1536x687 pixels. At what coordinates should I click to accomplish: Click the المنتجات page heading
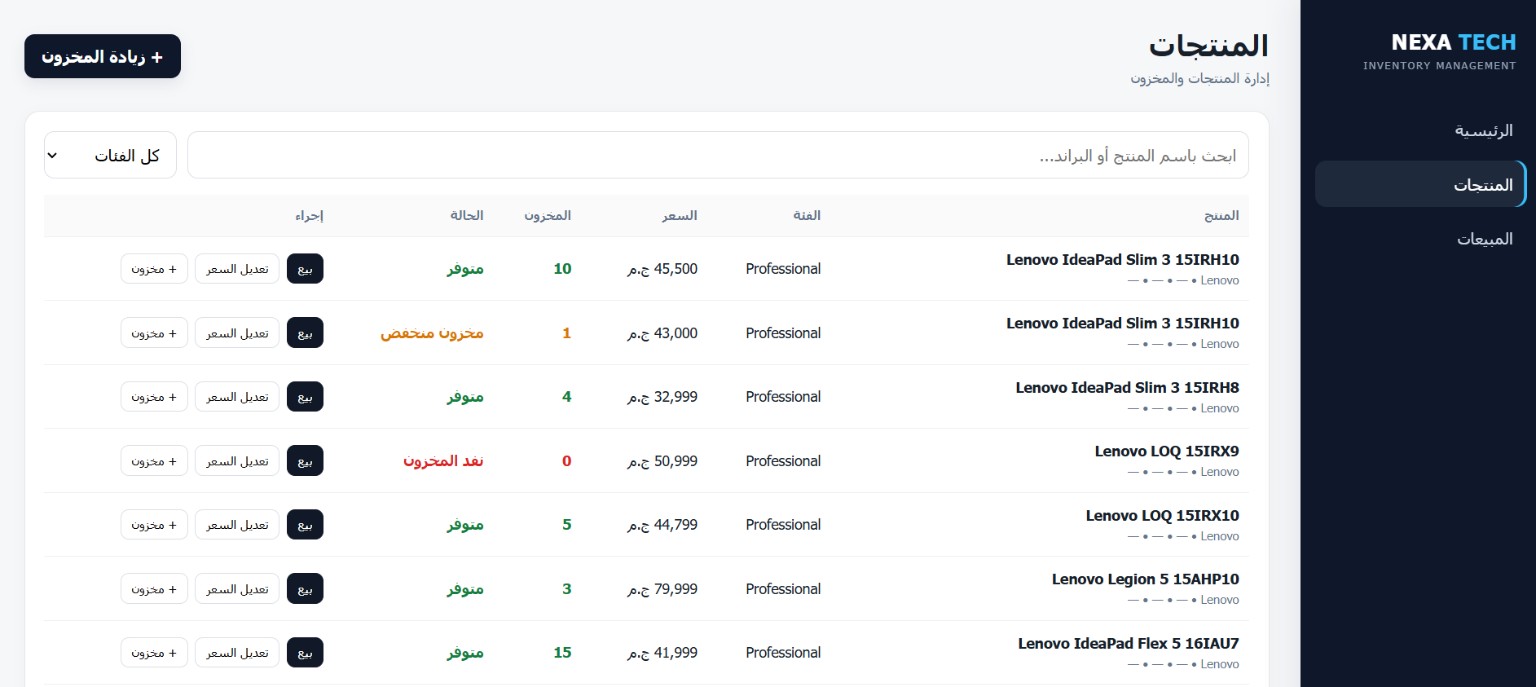[x=1208, y=45]
